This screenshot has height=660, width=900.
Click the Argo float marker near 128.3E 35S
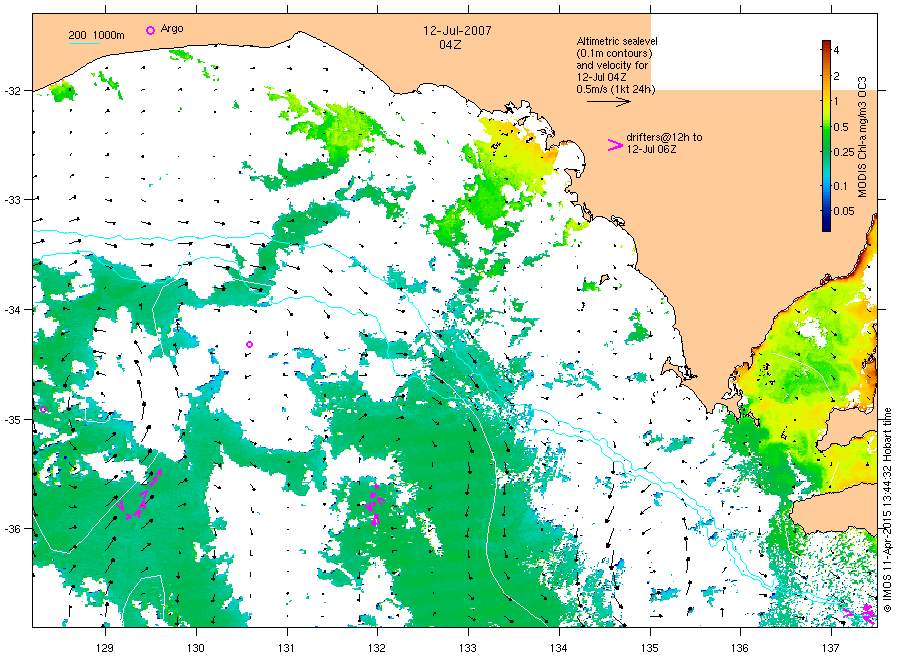[43, 410]
